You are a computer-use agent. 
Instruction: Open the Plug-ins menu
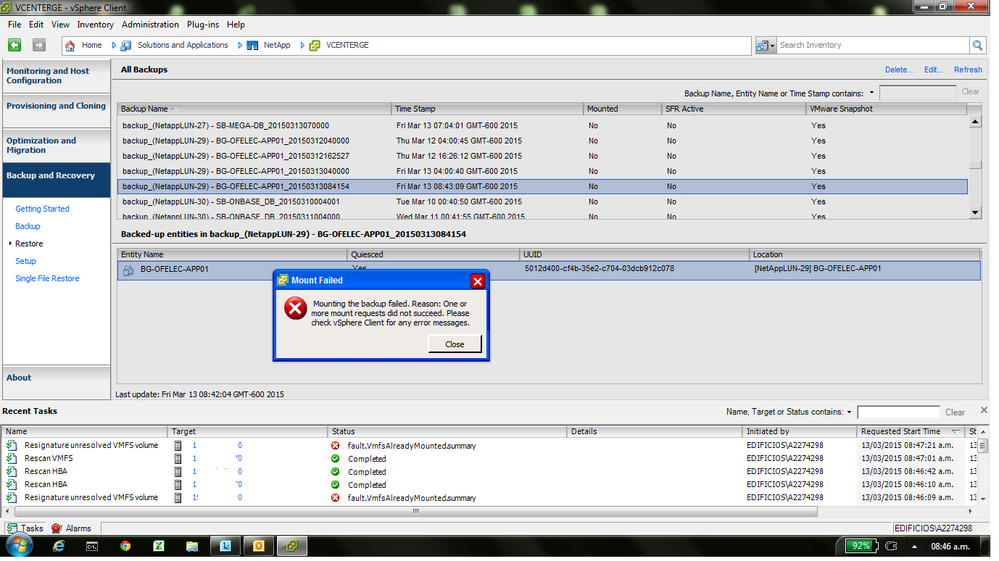(x=205, y=25)
